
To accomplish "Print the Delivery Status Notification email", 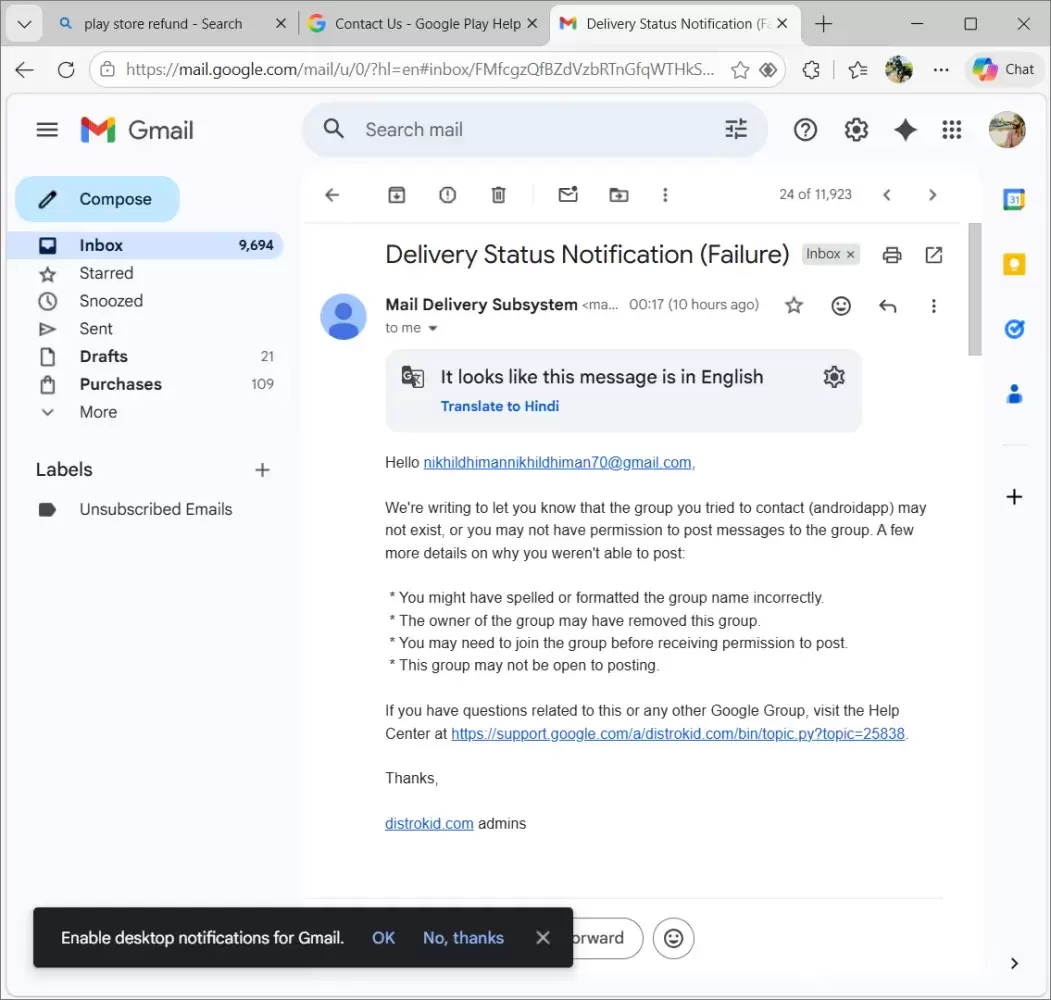I will pyautogui.click(x=892, y=255).
